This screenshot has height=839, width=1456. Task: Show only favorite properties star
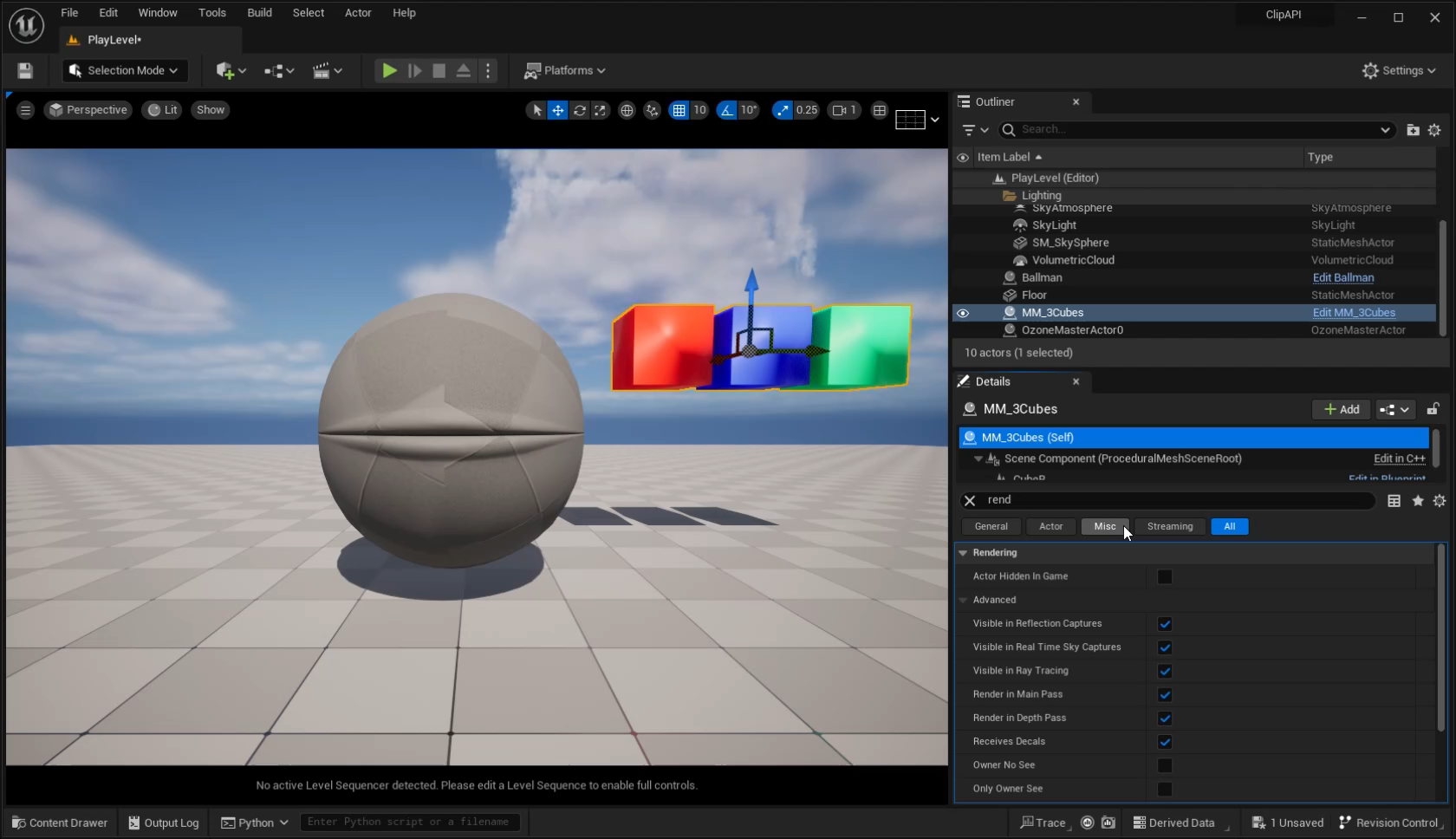coord(1418,501)
